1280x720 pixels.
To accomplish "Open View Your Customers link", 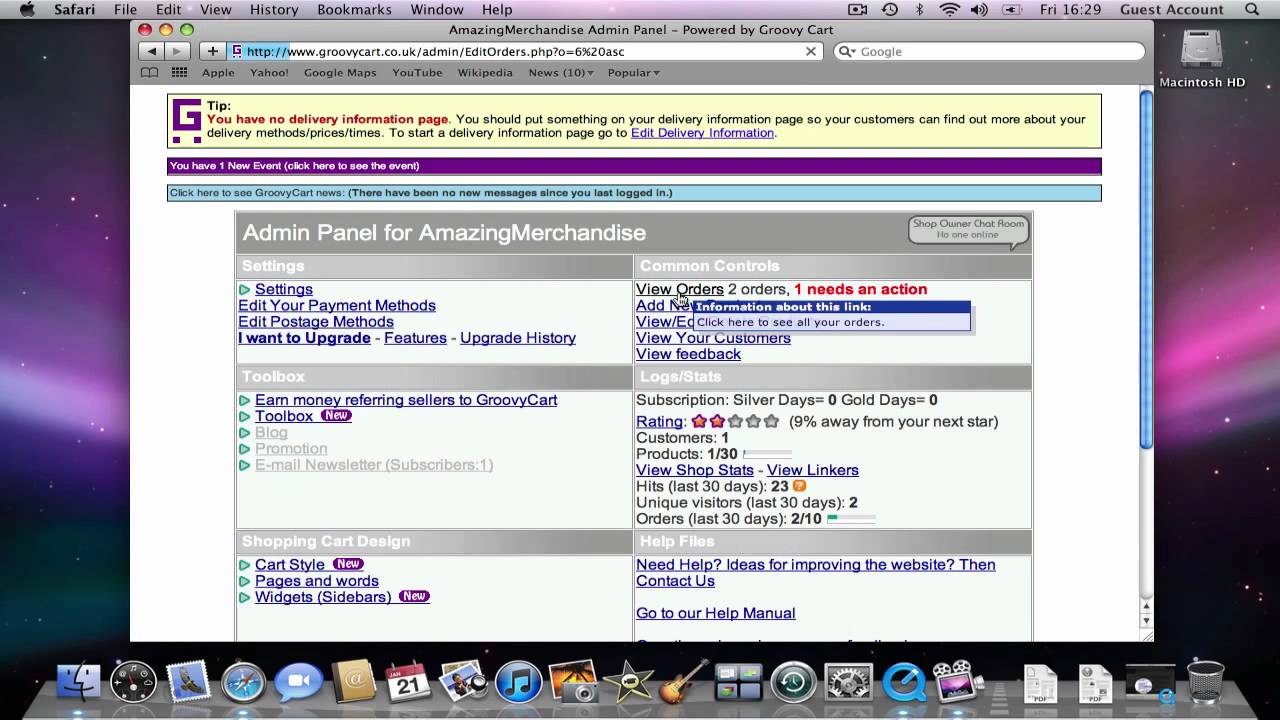I will click(x=713, y=338).
